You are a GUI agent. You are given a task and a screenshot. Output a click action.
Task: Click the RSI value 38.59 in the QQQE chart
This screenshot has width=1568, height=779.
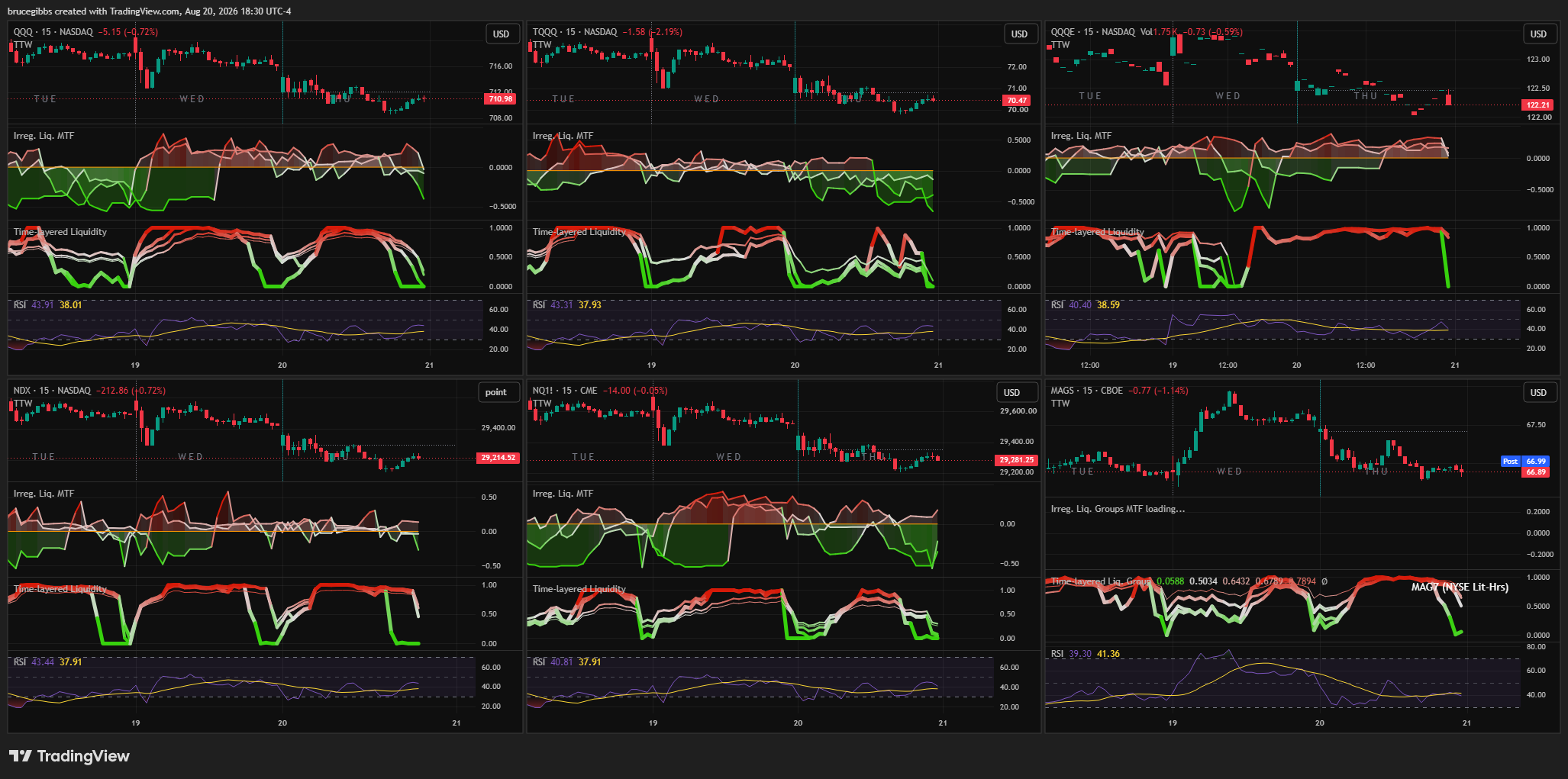coord(1108,305)
